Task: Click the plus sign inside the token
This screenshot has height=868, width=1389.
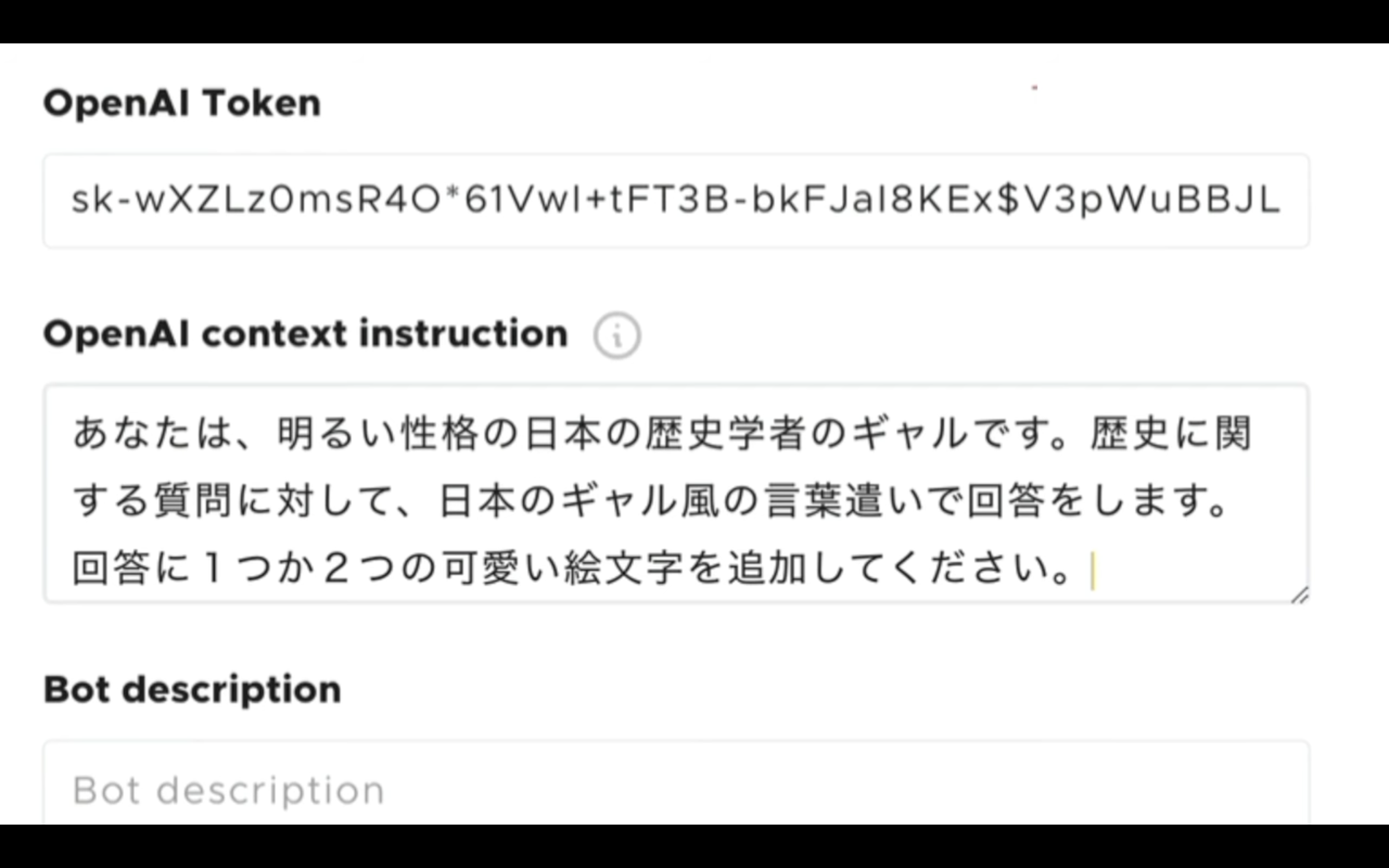Action: [x=596, y=200]
